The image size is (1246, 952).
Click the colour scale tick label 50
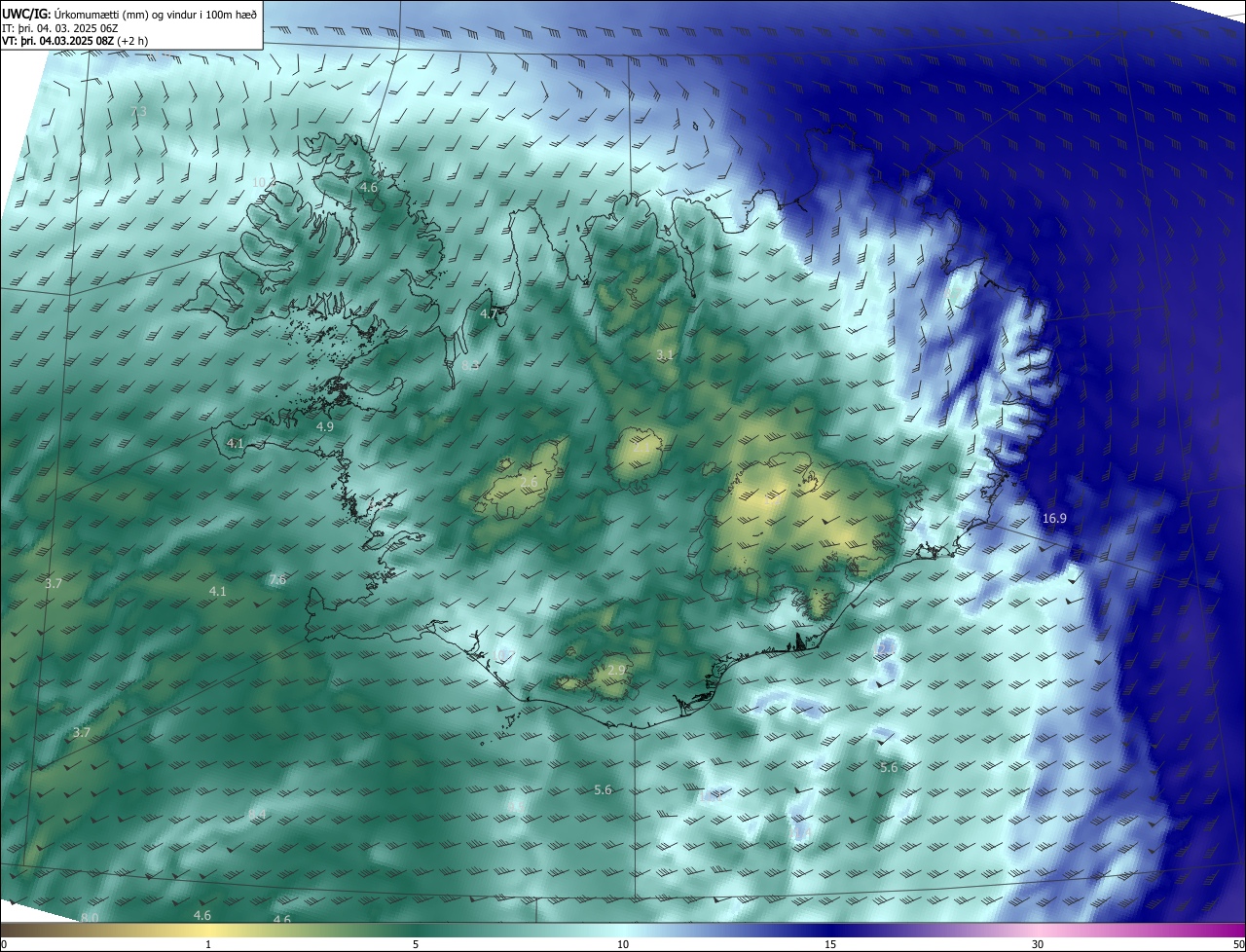(1238, 944)
